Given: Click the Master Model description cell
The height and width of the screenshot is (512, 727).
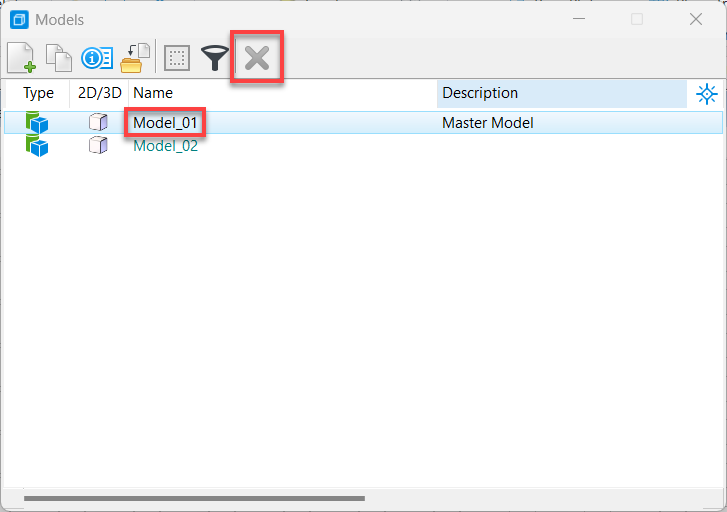Looking at the screenshot, I should [x=487, y=123].
